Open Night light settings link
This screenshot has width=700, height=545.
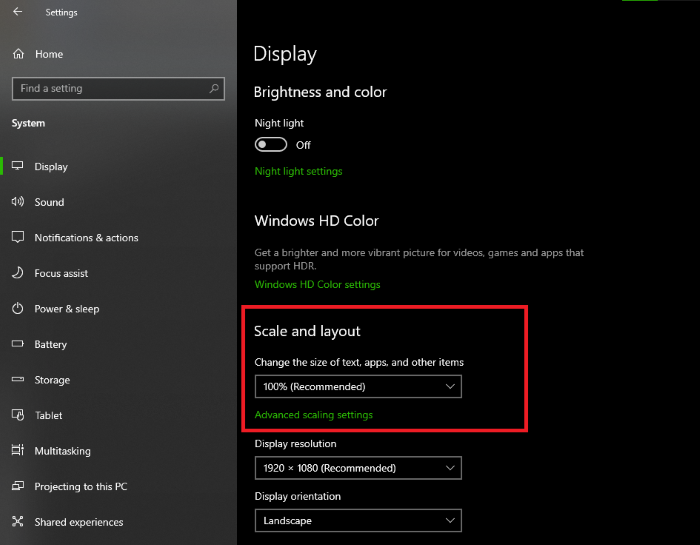point(298,171)
